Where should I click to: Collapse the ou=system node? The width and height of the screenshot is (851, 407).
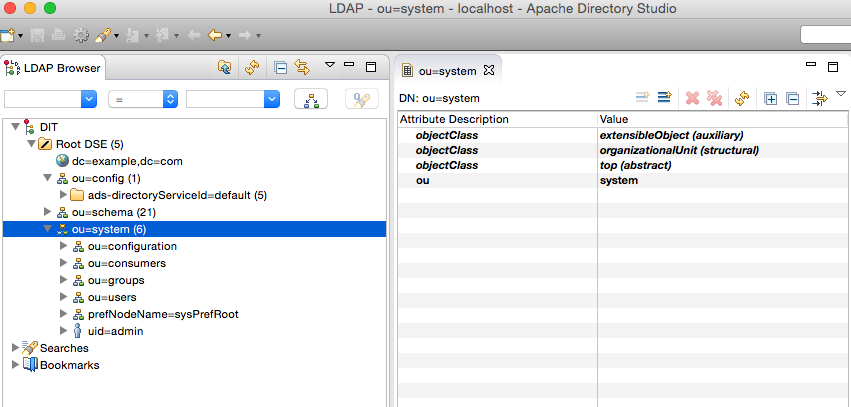(47, 229)
